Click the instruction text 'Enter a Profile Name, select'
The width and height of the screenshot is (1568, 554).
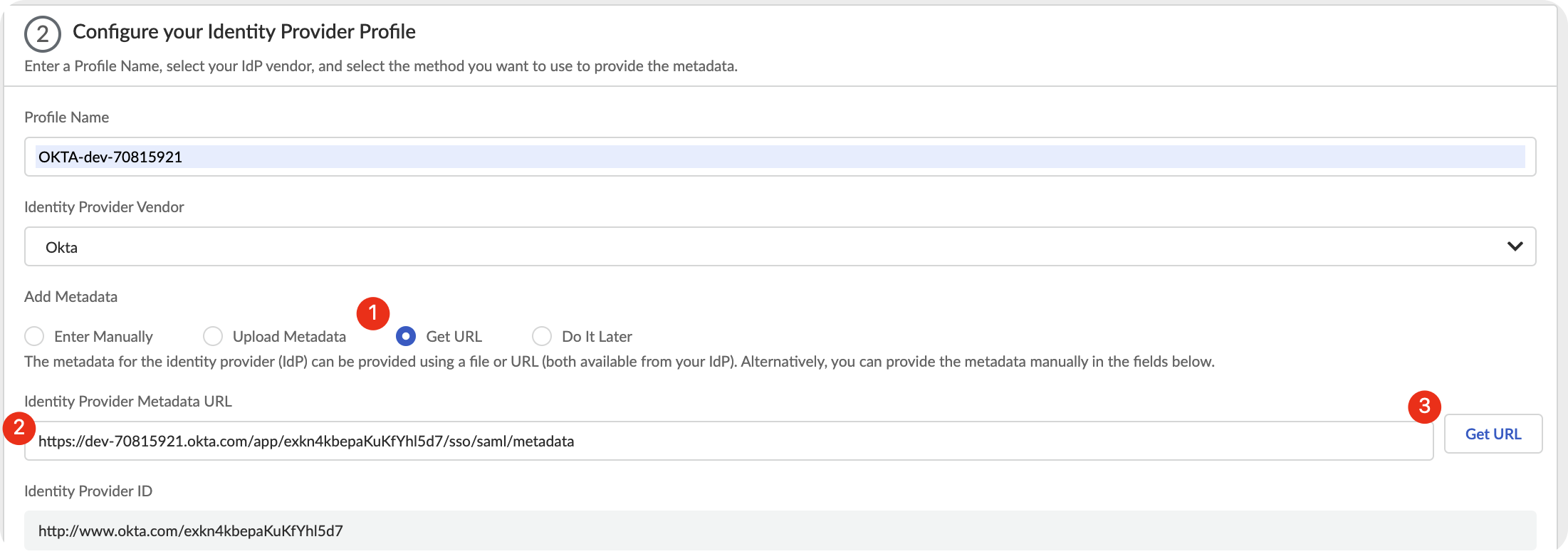tap(381, 66)
